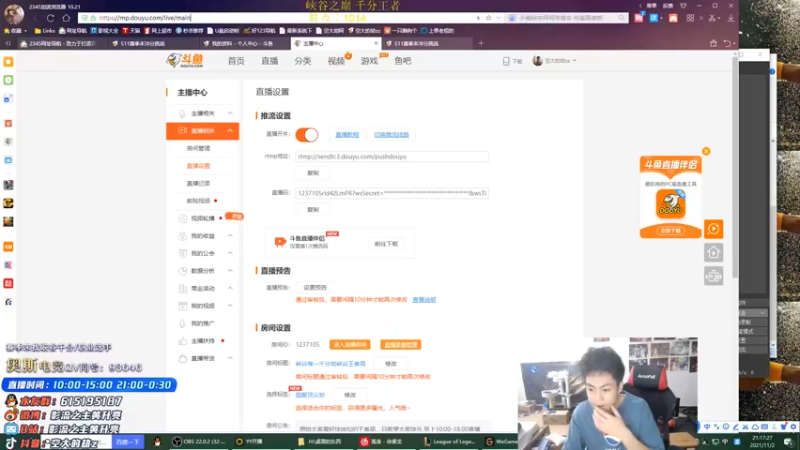Switch to 我的资料 个人中心 browser tab
The width and height of the screenshot is (800, 450).
click(241, 43)
